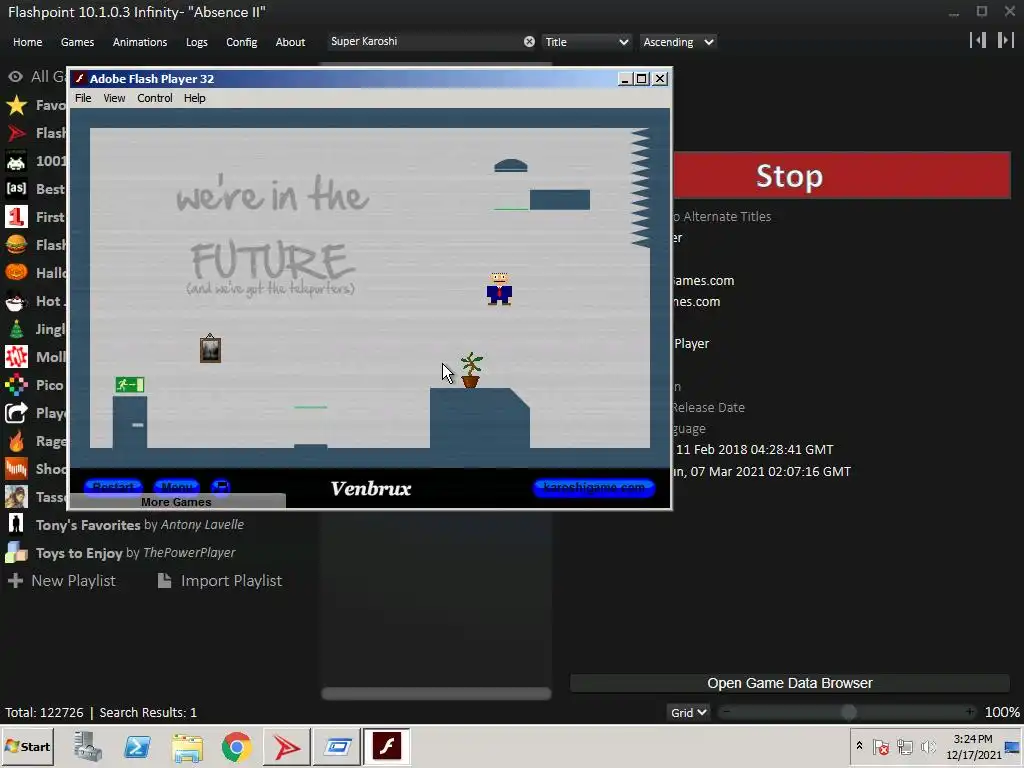Switch to Flash Player taskbar button
The image size is (1024, 768).
click(387, 746)
